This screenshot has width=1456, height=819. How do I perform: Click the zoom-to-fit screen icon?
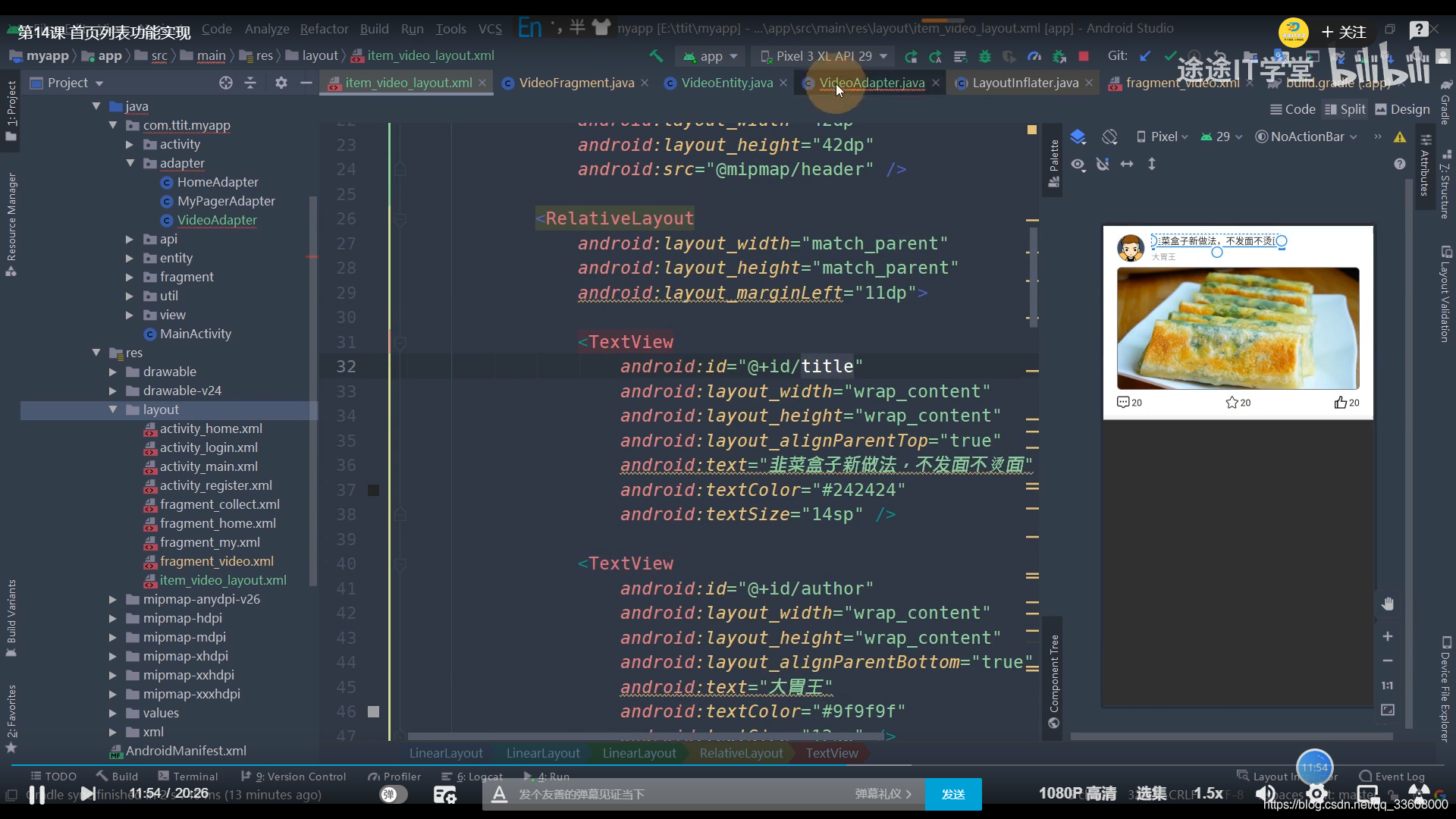1388,710
